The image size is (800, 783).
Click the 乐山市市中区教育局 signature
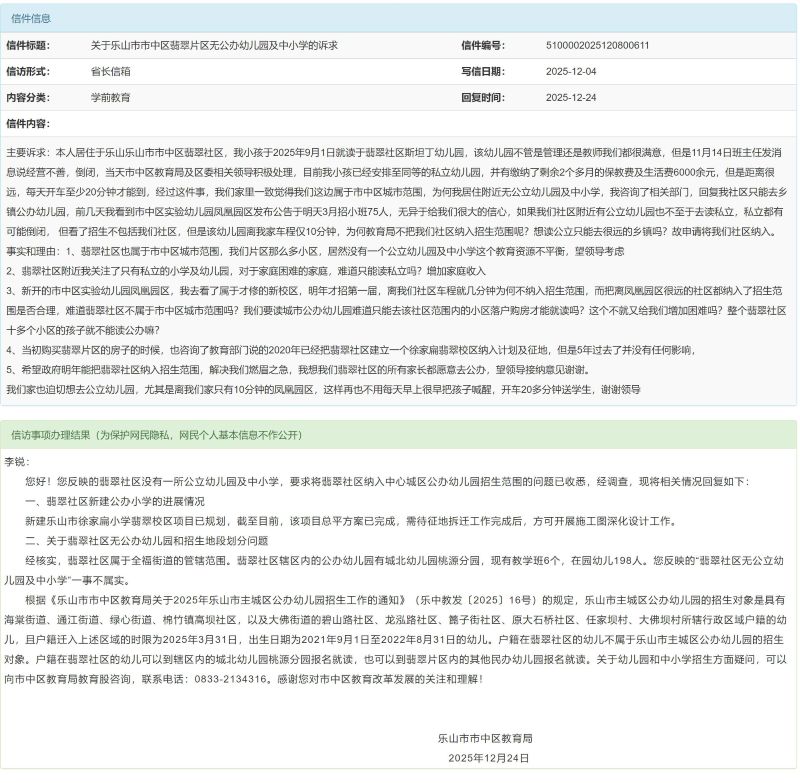tap(485, 738)
